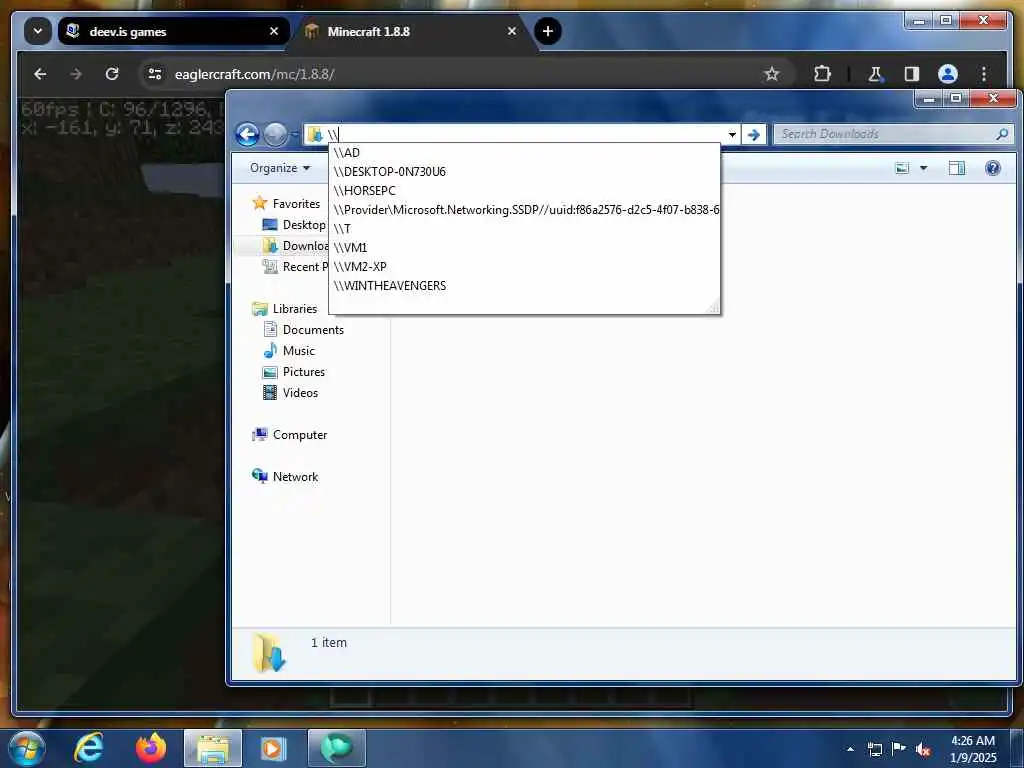Select the \\T suggestion
1024x768 pixels.
point(524,229)
